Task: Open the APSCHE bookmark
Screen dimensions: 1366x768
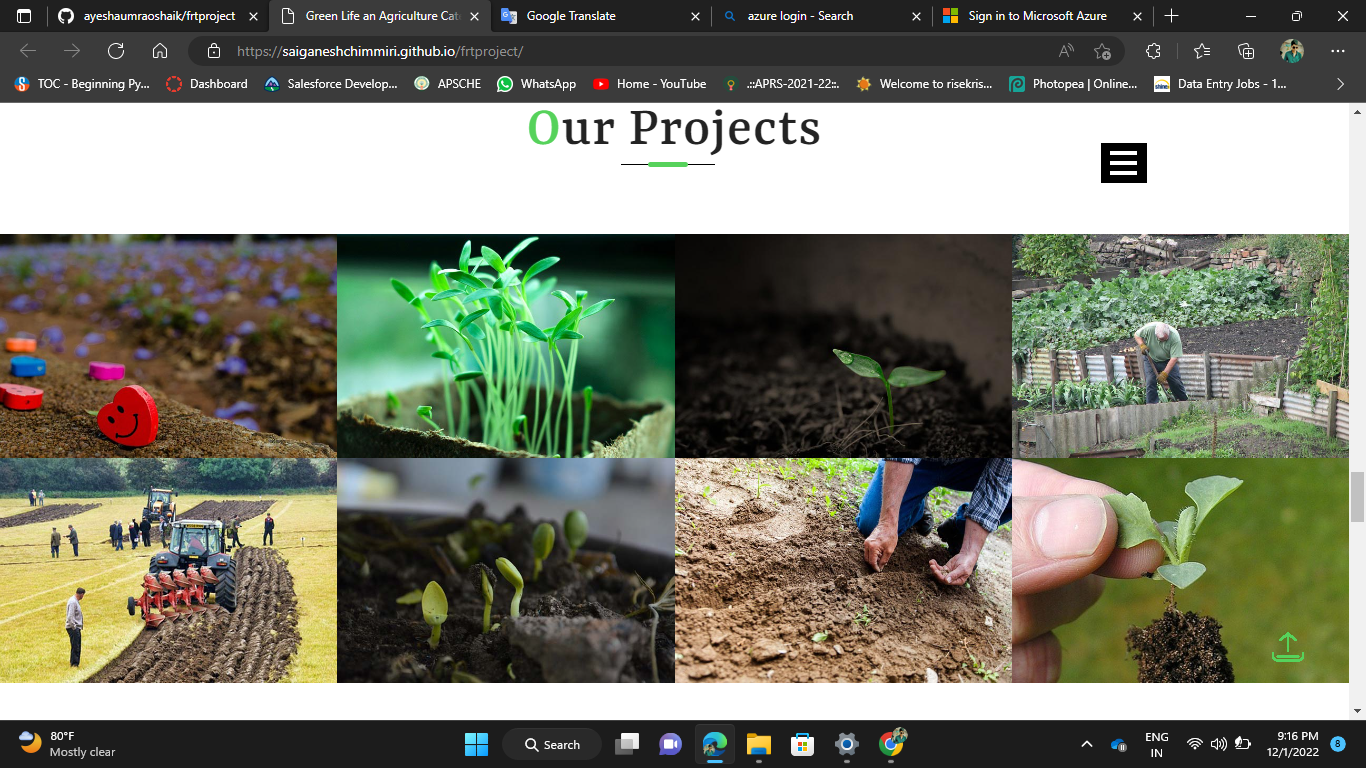Action: click(x=448, y=84)
